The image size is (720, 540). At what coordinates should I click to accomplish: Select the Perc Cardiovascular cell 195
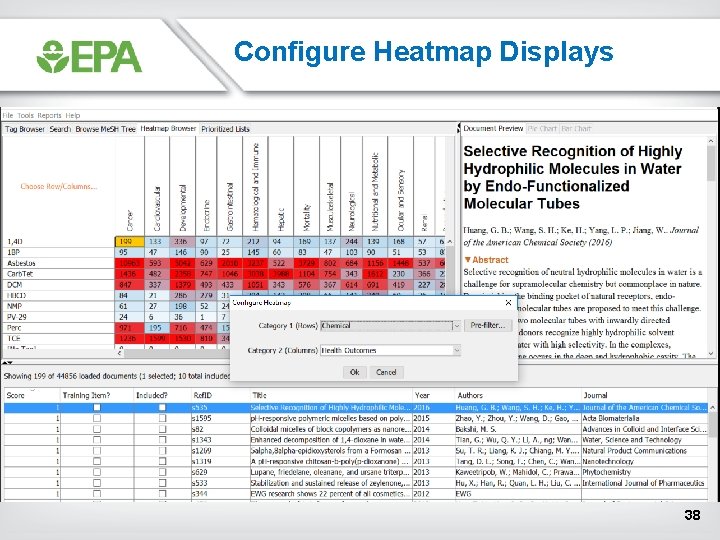[x=157, y=328]
